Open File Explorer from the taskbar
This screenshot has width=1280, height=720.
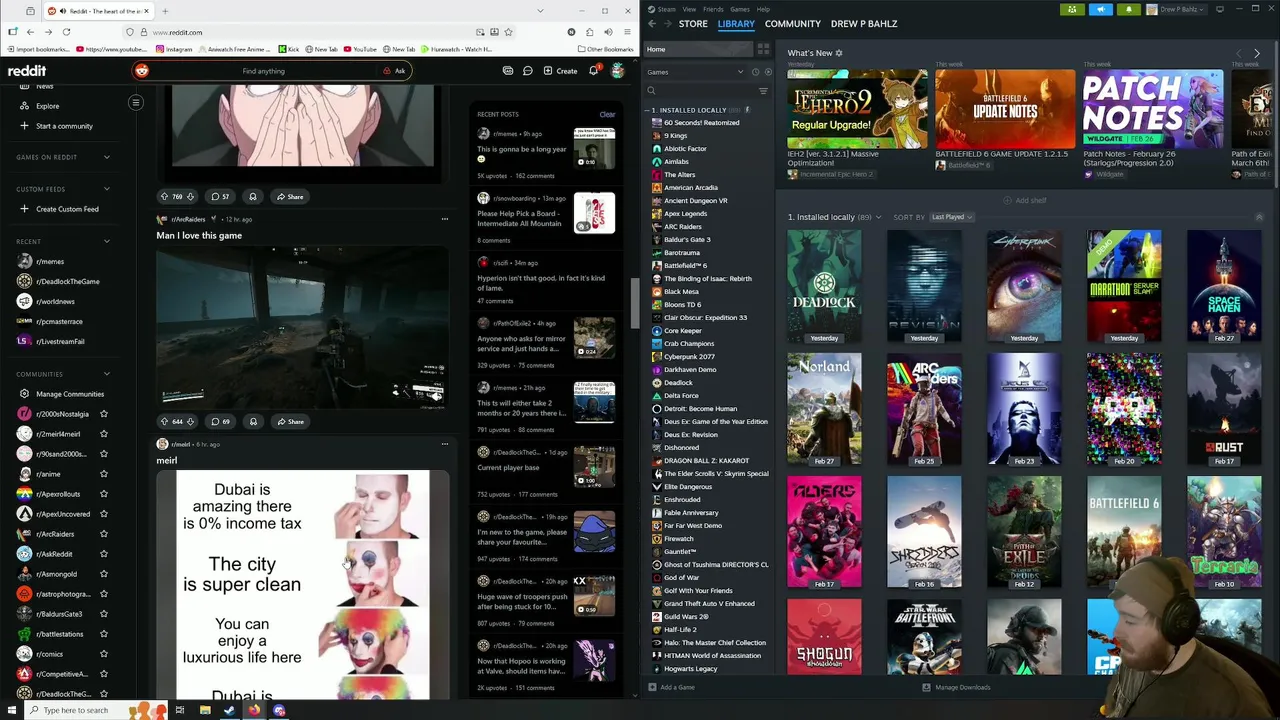(204, 710)
